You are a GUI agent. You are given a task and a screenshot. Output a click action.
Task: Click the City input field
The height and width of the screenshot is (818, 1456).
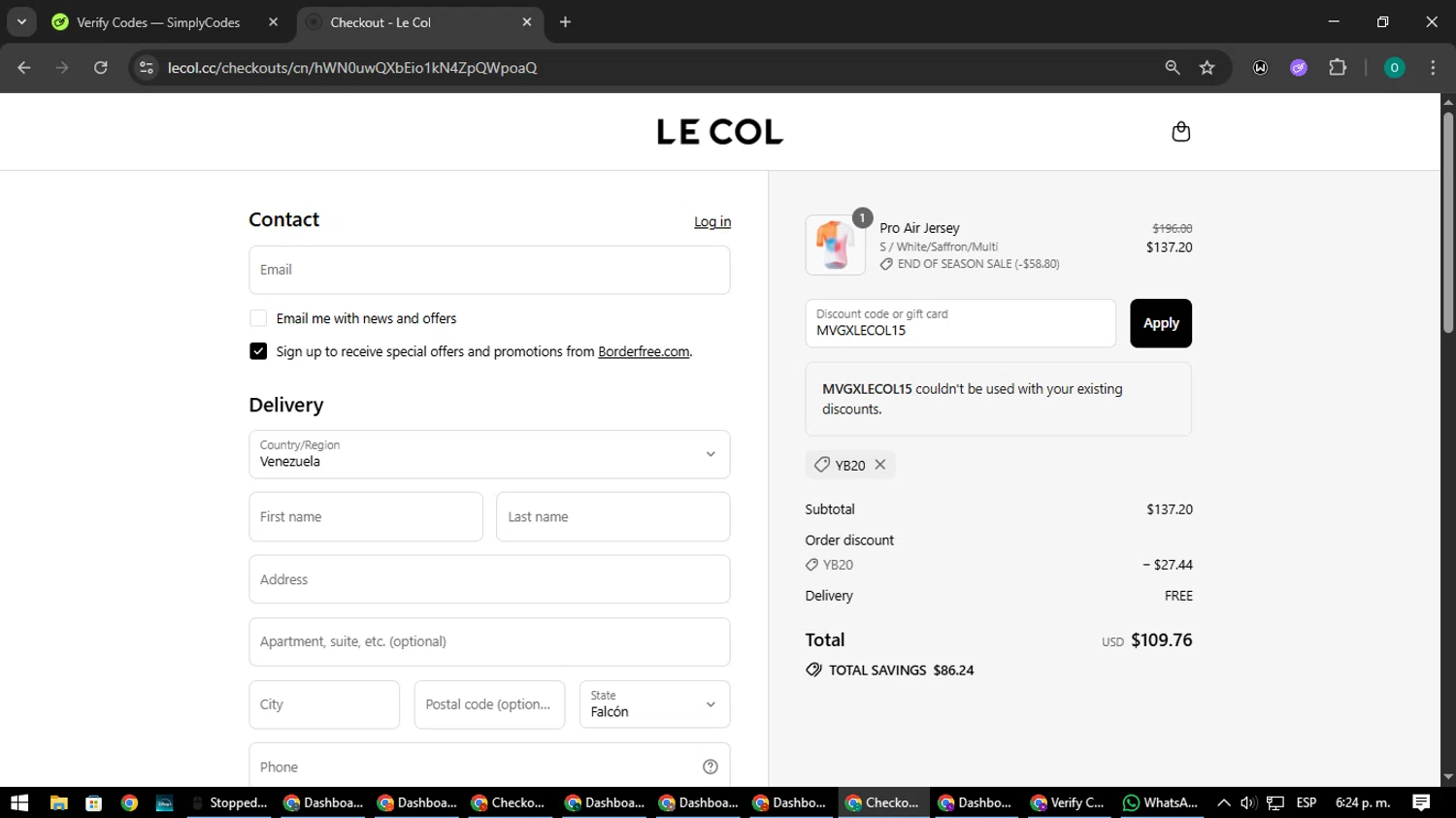tap(324, 704)
